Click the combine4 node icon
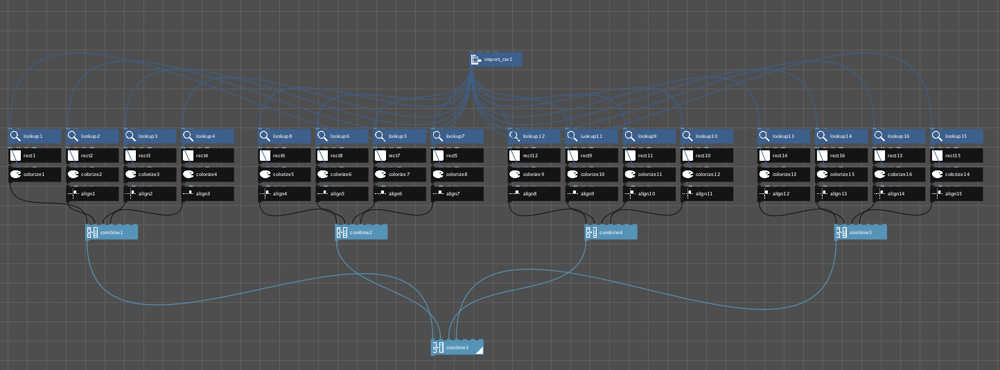Image resolution: width=1000 pixels, height=370 pixels. (591, 233)
